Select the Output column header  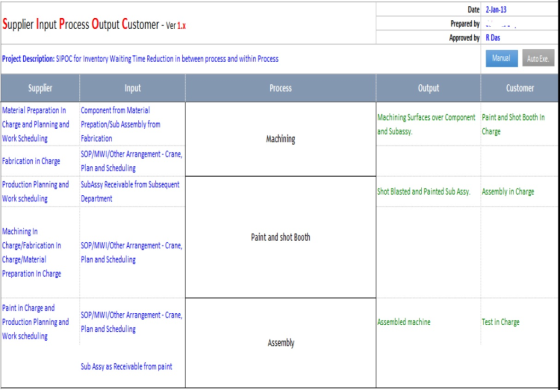428,88
